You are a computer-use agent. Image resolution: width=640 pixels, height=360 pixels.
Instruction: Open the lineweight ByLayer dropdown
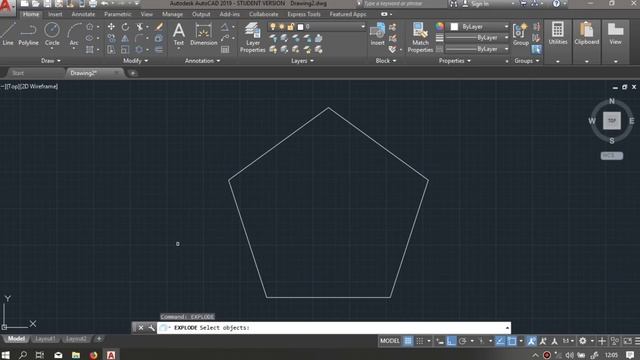477,38
